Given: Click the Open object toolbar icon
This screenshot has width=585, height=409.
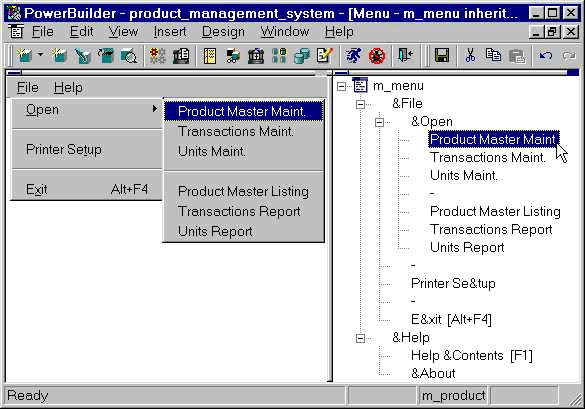Looking at the screenshot, I should tap(82, 56).
